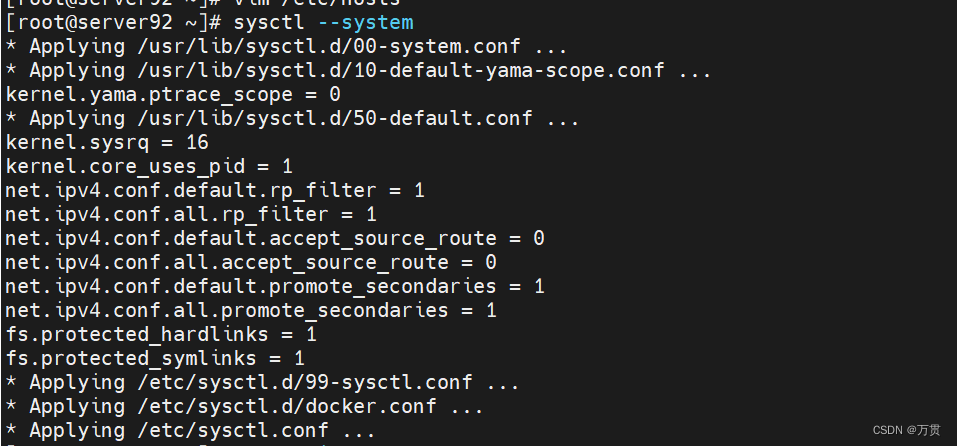Click net.ipv4.conf.all.accept_source_route line
Viewport: 957px width, 446px height.
pyautogui.click(x=251, y=262)
